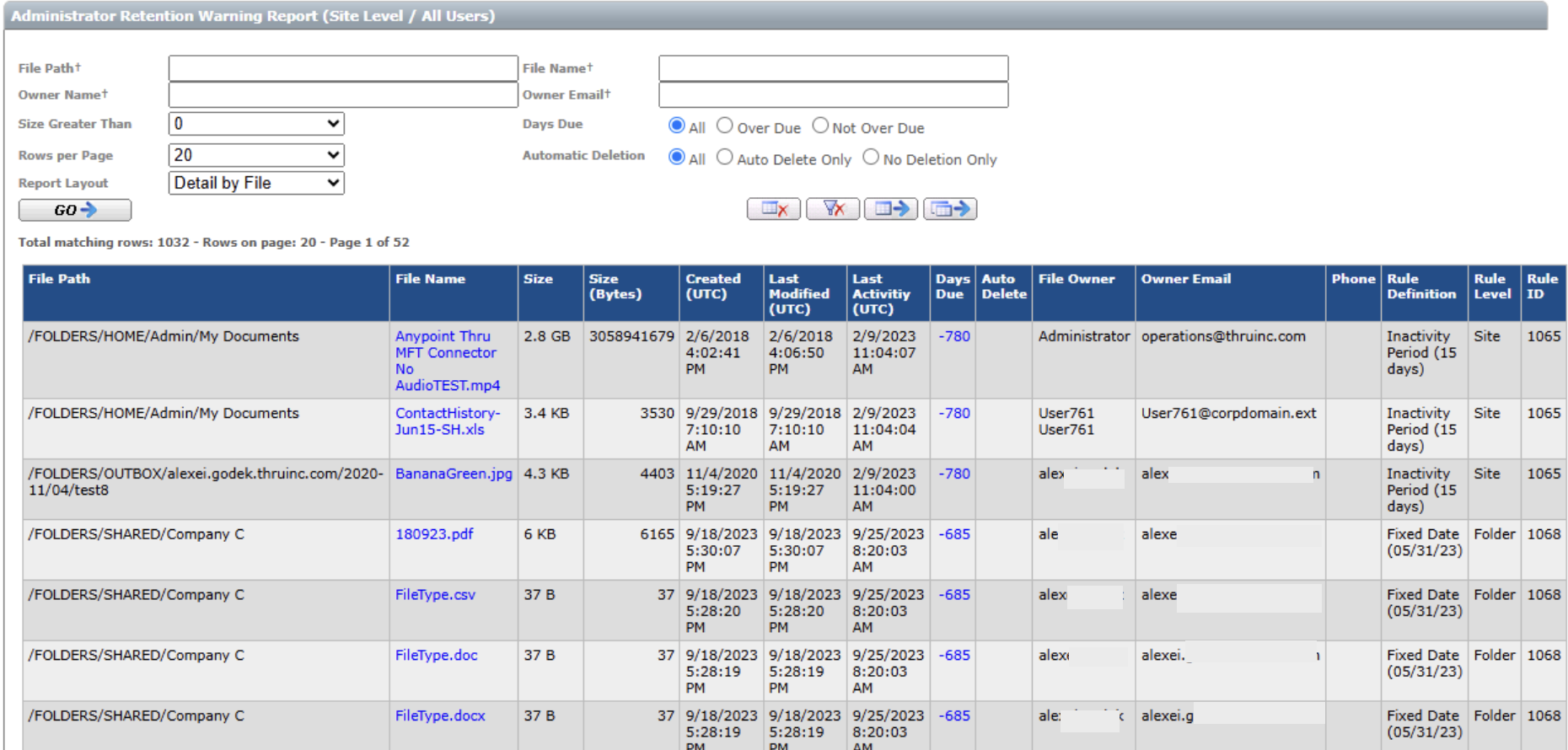
Task: Open the Report Layout dropdown
Action: point(256,183)
